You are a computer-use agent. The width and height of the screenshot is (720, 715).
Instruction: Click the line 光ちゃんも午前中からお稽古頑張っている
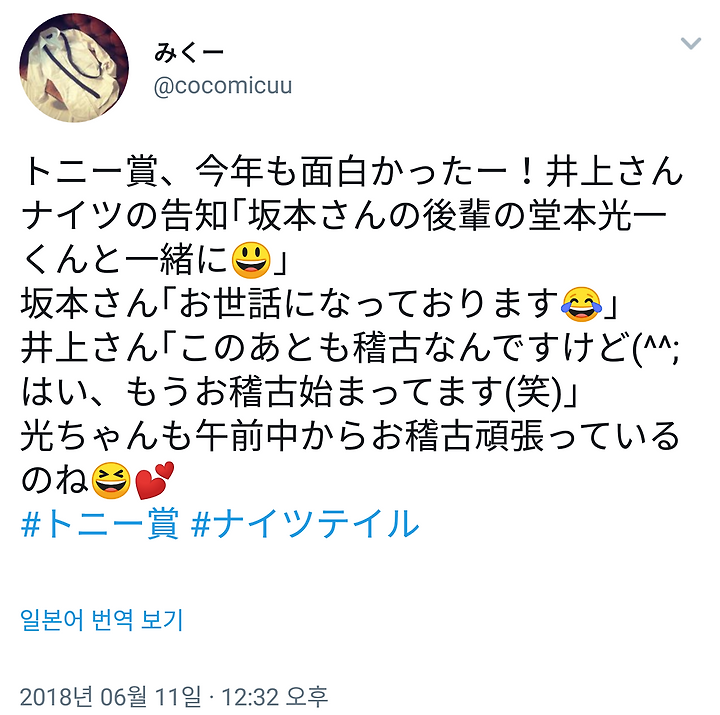[x=350, y=436]
